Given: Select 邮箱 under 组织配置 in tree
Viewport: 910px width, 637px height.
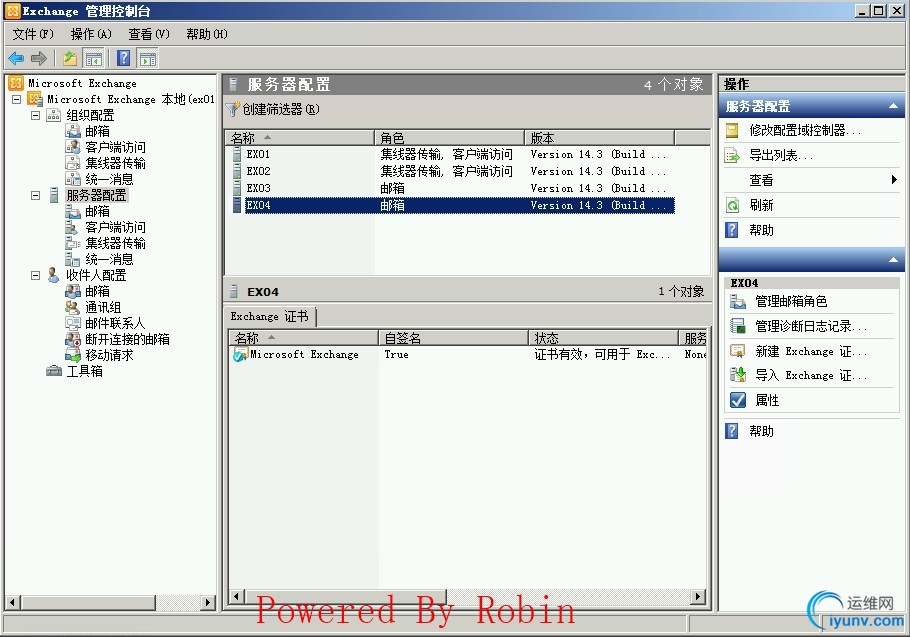Looking at the screenshot, I should click(97, 131).
